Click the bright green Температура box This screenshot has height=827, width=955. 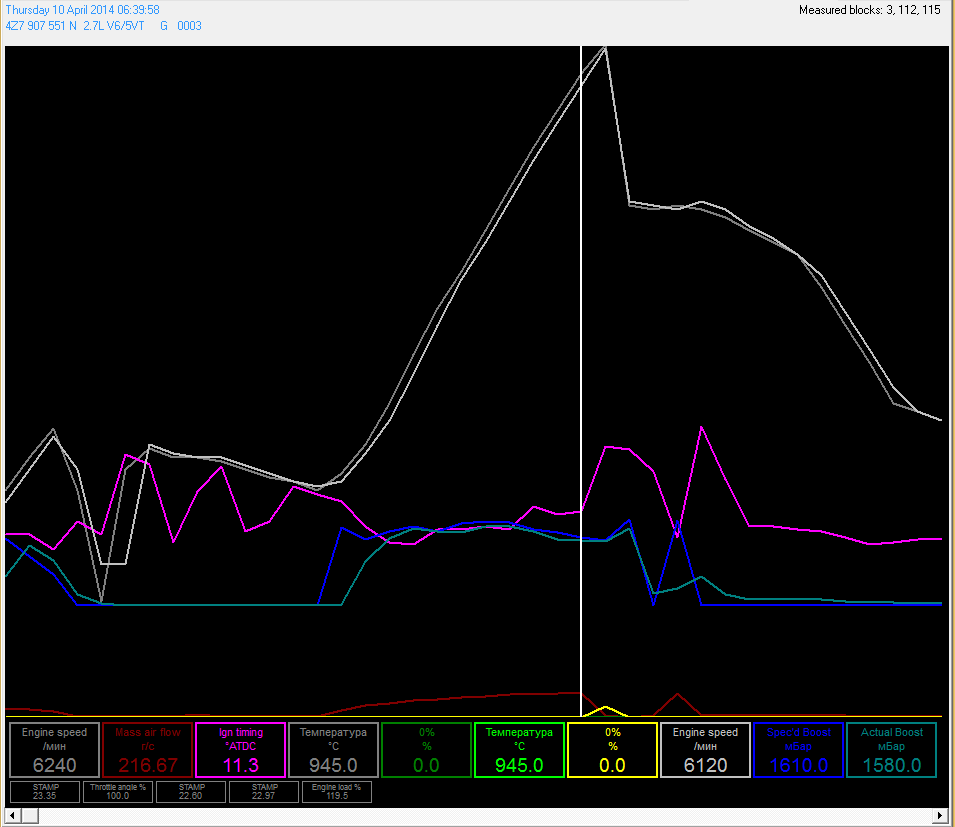tap(519, 750)
